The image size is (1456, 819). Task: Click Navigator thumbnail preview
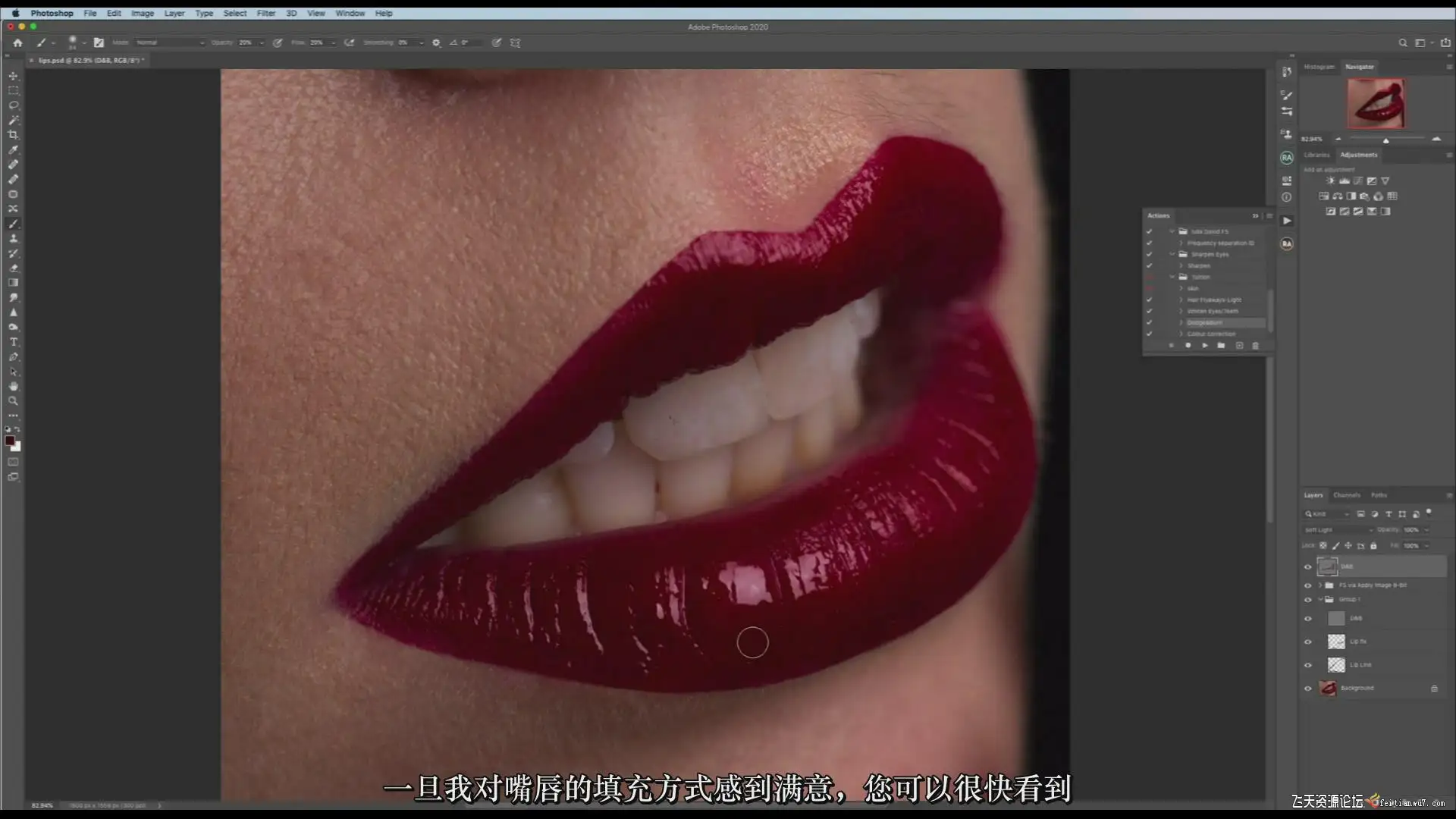1376,104
